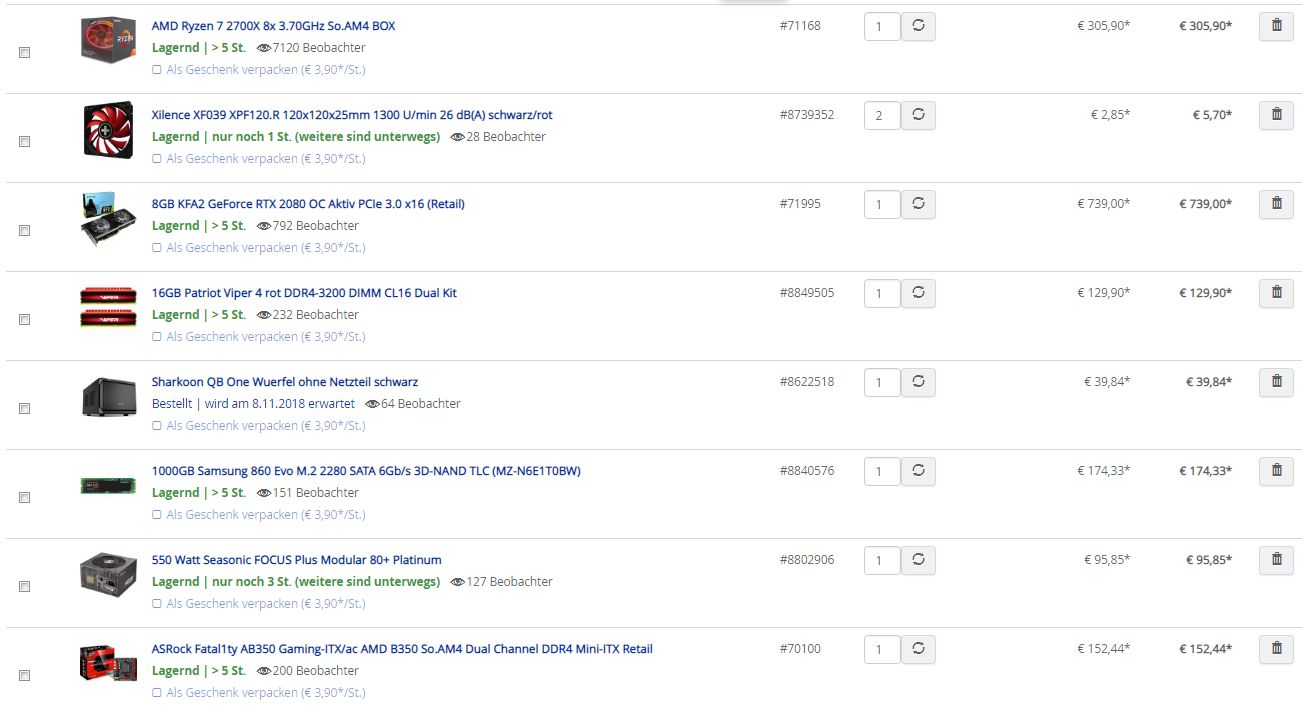The height and width of the screenshot is (715, 1302).
Task: Update quantity of Patriot Viper 4 RAM
Action: [x=918, y=293]
